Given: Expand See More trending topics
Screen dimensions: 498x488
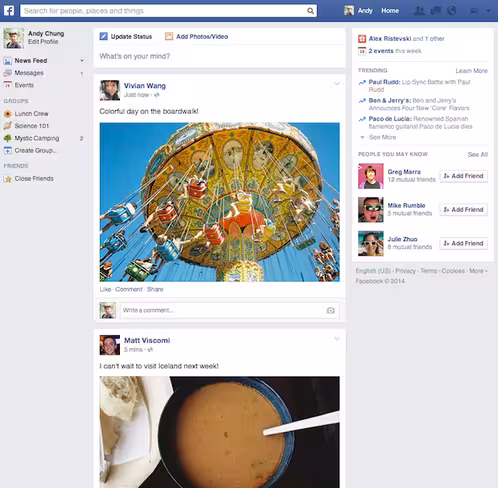Looking at the screenshot, I should 378,137.
